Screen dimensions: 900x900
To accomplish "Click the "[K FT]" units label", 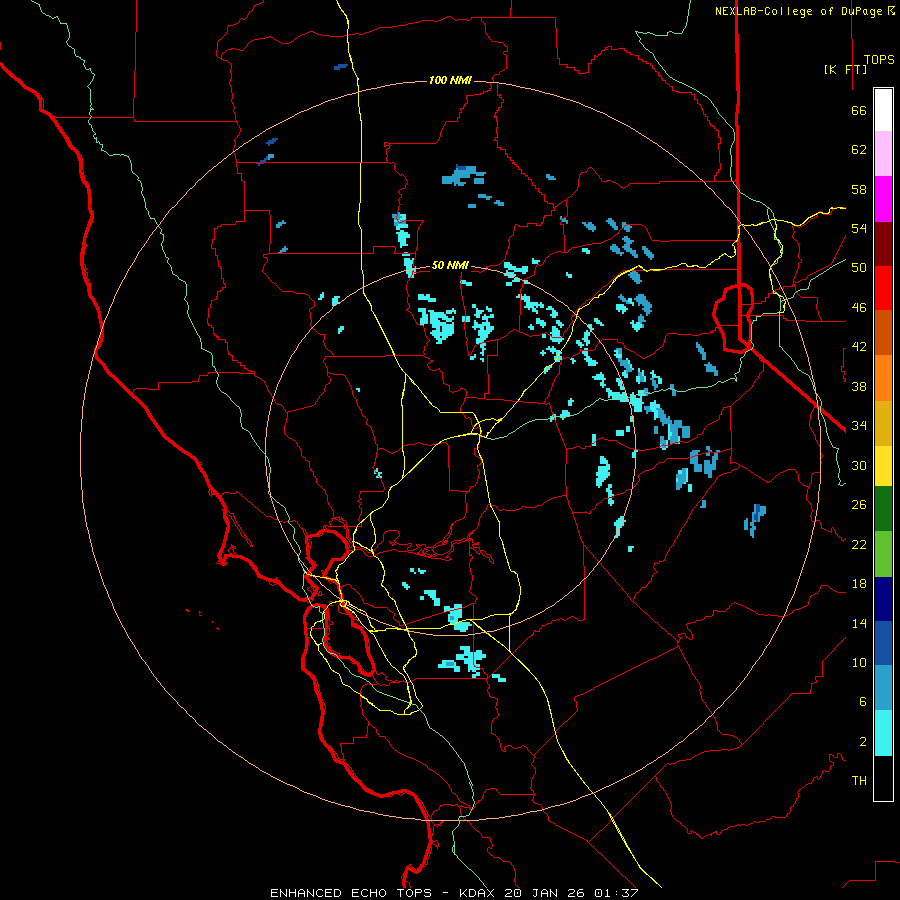I will tap(845, 69).
